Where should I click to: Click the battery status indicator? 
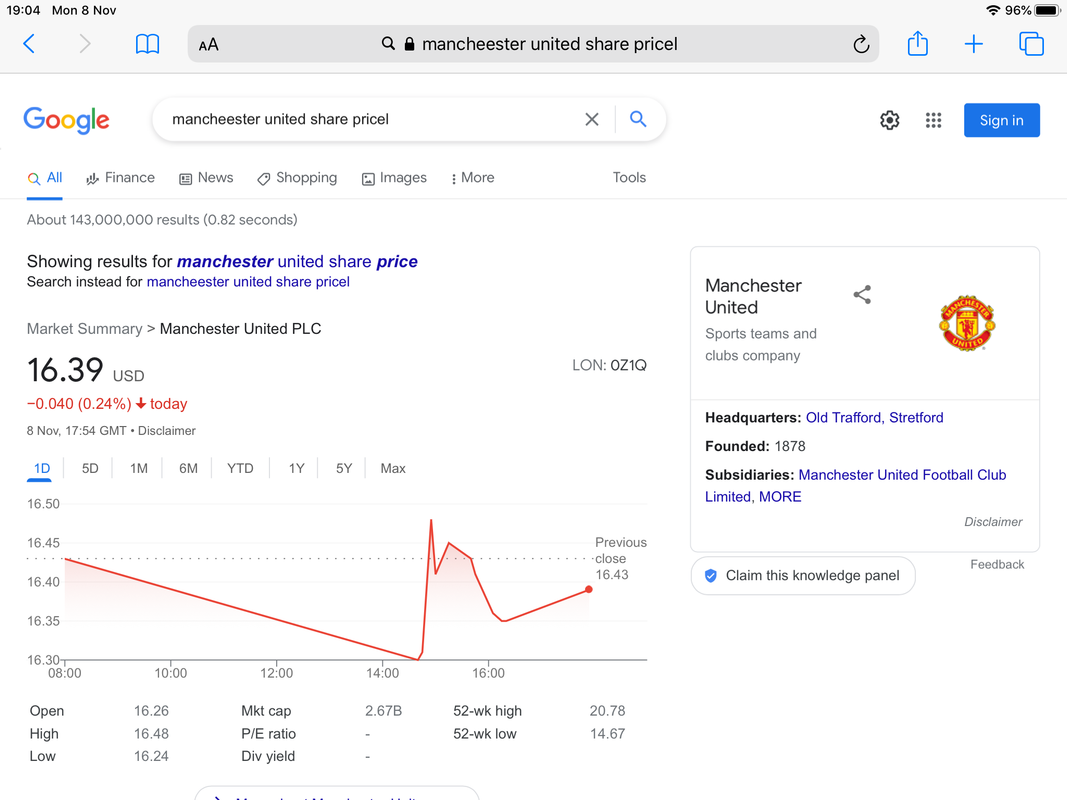point(1047,10)
